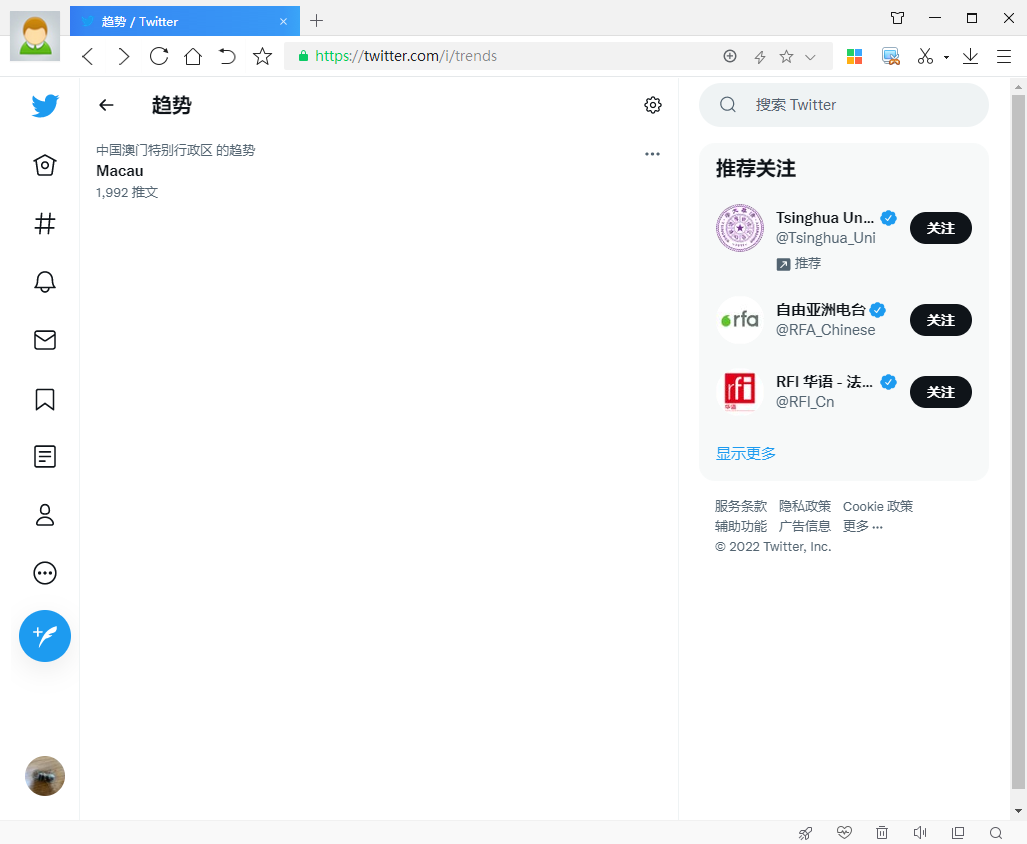Click the lightning speed mode icon
The image size is (1027, 844).
[x=760, y=57]
